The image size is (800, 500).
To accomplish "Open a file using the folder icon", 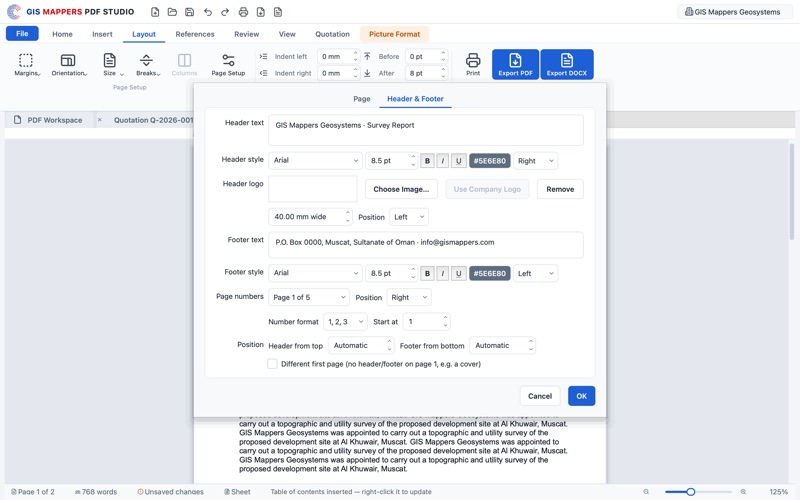I will (172, 12).
